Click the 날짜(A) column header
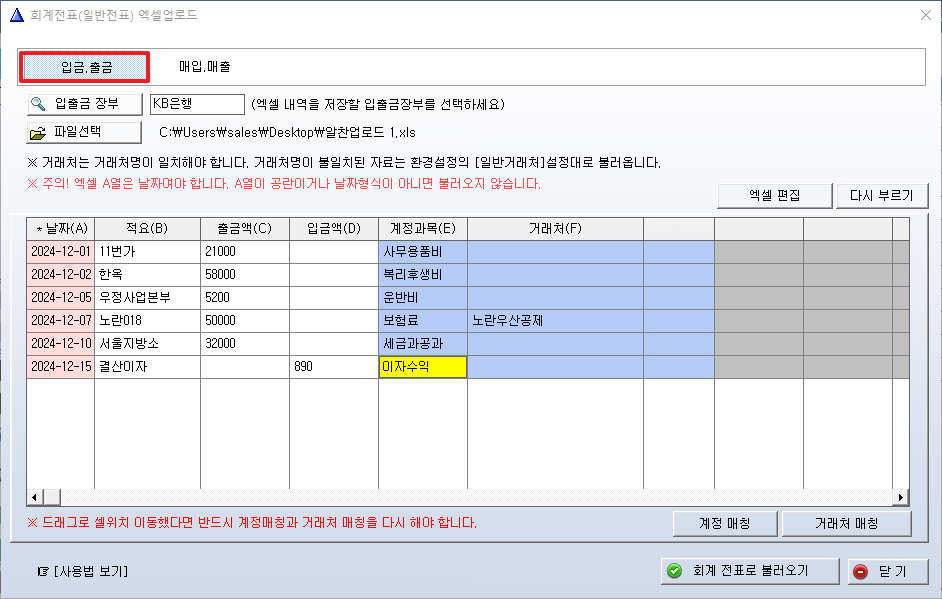Image resolution: width=942 pixels, height=599 pixels. click(61, 229)
